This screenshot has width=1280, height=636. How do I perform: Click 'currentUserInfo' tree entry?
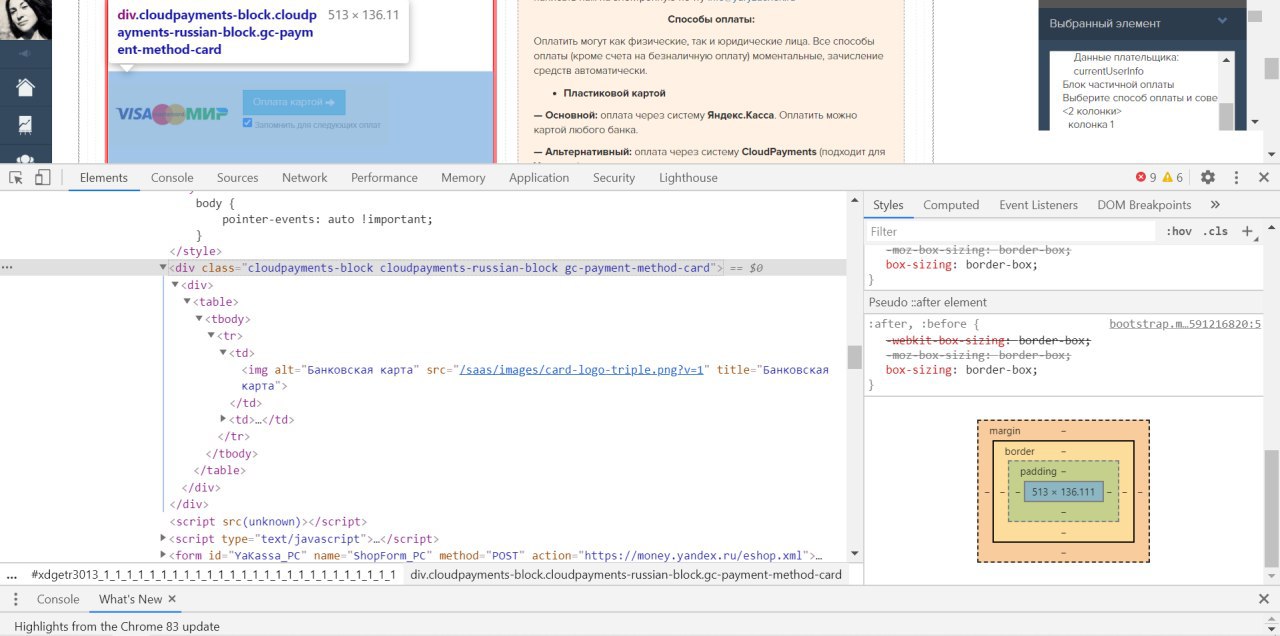click(x=1108, y=71)
